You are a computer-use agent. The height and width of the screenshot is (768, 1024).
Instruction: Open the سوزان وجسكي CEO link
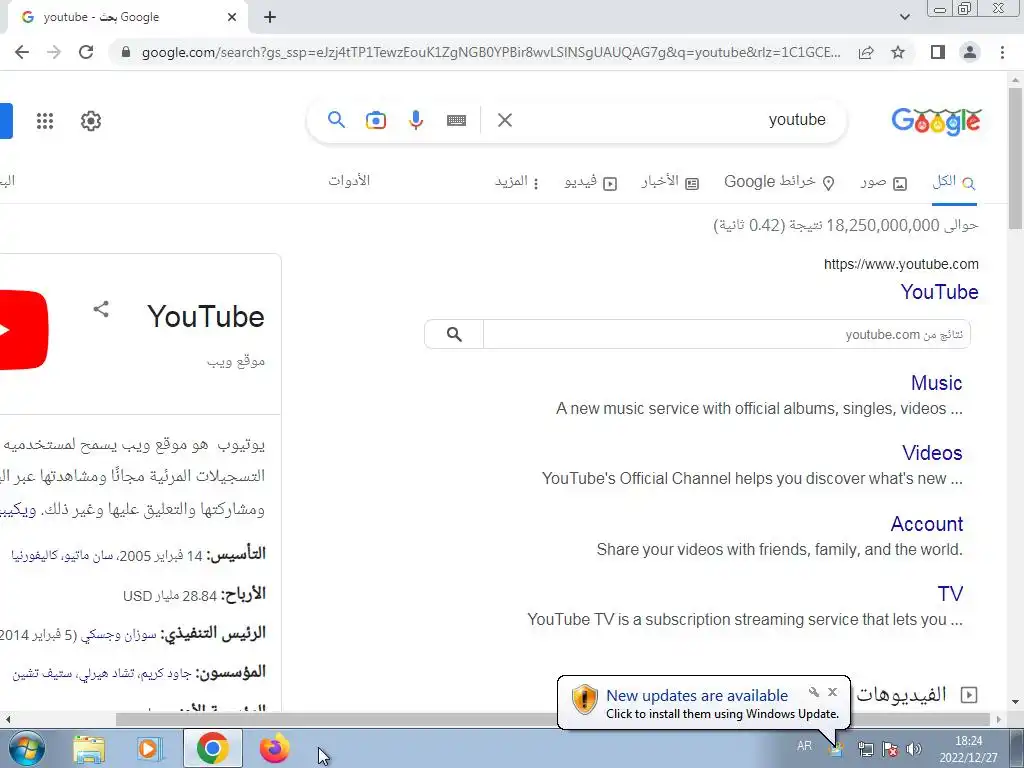[x=120, y=635]
